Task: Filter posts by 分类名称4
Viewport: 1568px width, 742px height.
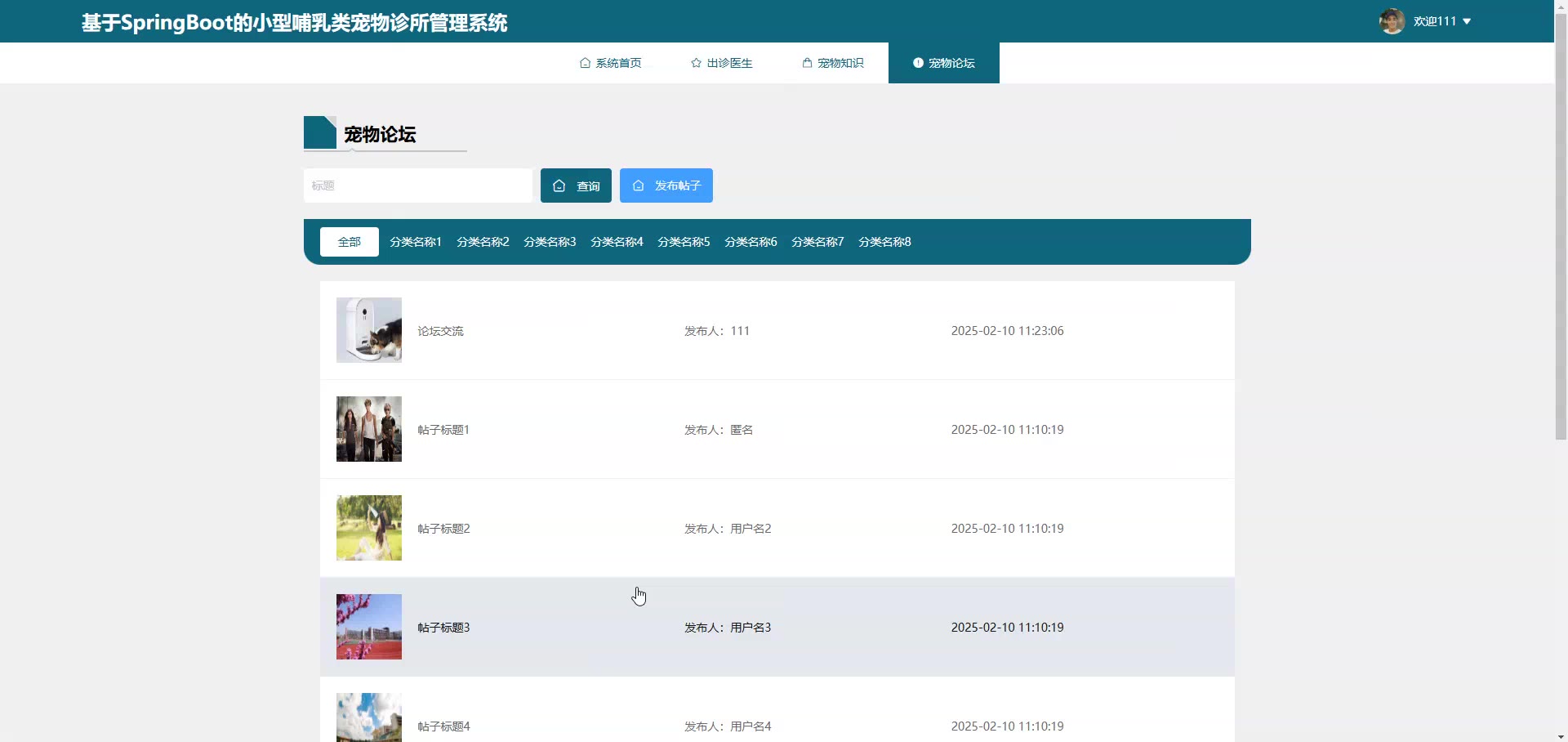Action: (x=617, y=242)
